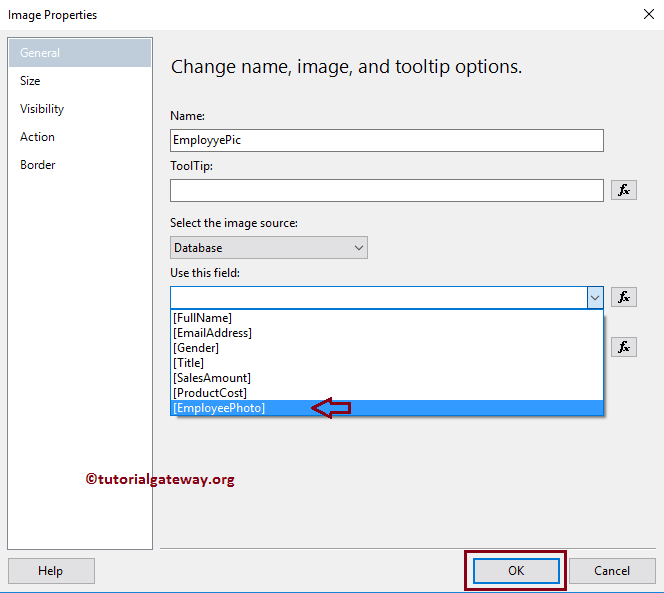Open Help for this dialog
664x593 pixels.
pyautogui.click(x=51, y=571)
